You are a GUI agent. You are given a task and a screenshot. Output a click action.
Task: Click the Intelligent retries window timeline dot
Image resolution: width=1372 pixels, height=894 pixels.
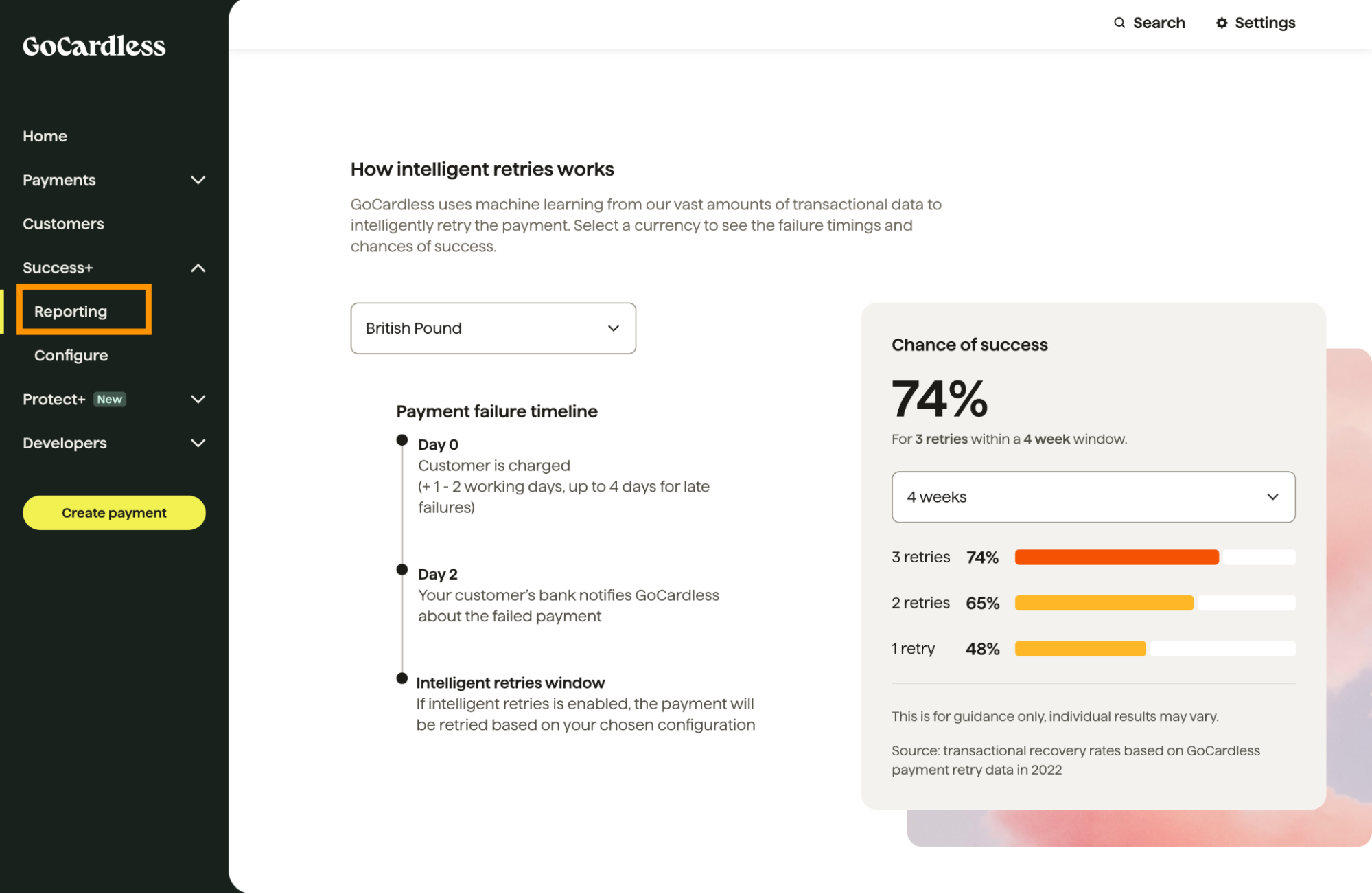[402, 678]
